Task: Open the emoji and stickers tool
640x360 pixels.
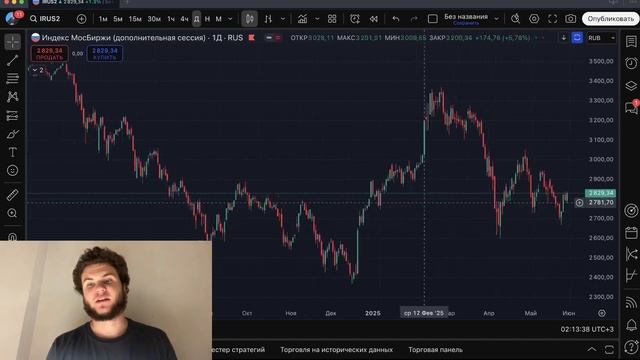Action: pos(13,170)
